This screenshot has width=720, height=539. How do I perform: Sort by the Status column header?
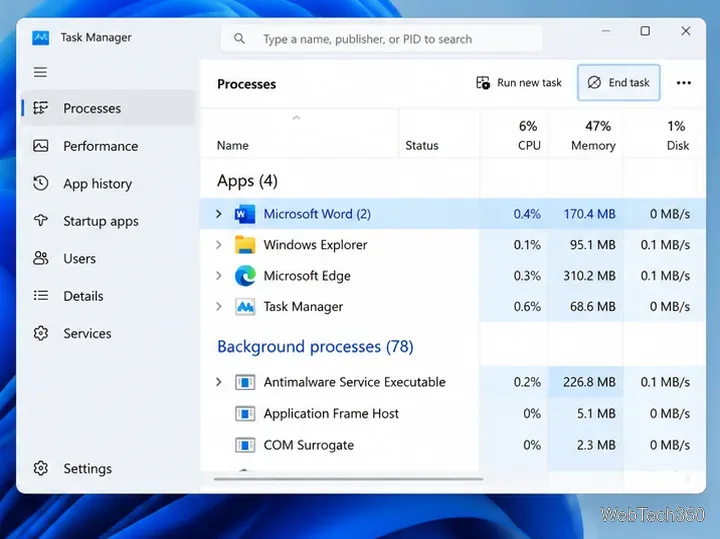point(422,146)
